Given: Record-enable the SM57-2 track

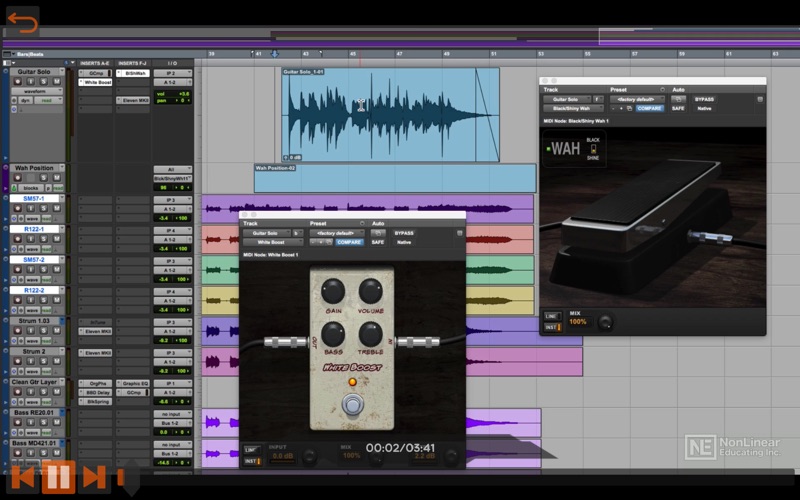Looking at the screenshot, I should (x=17, y=269).
